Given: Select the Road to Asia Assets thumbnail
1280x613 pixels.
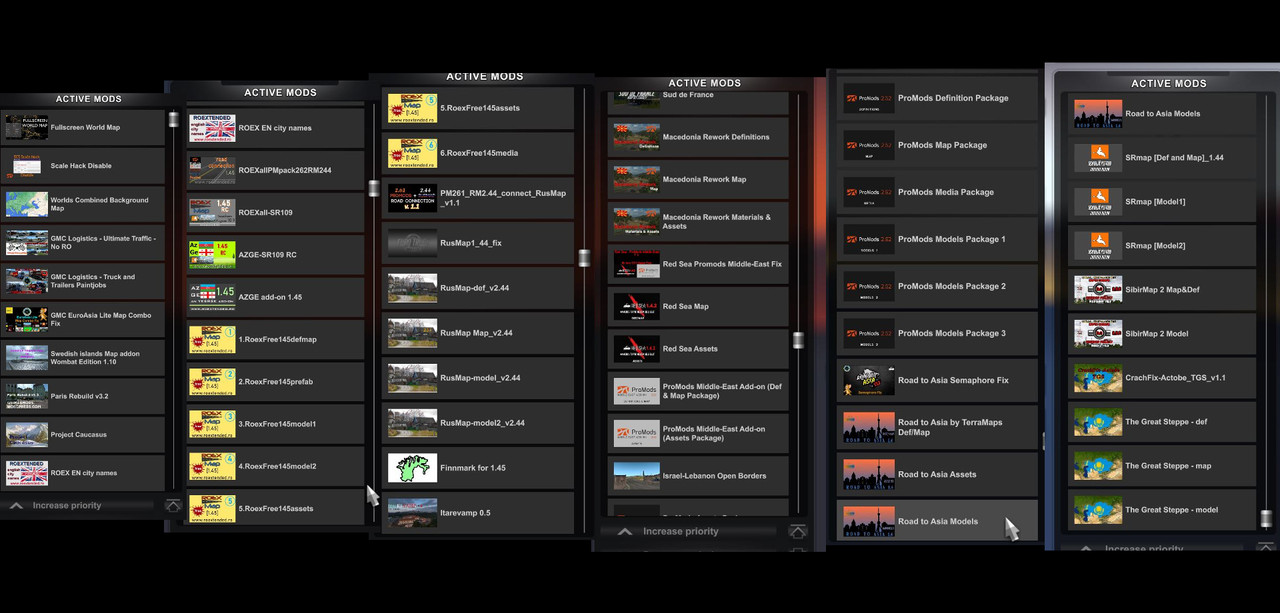Looking at the screenshot, I should 868,474.
